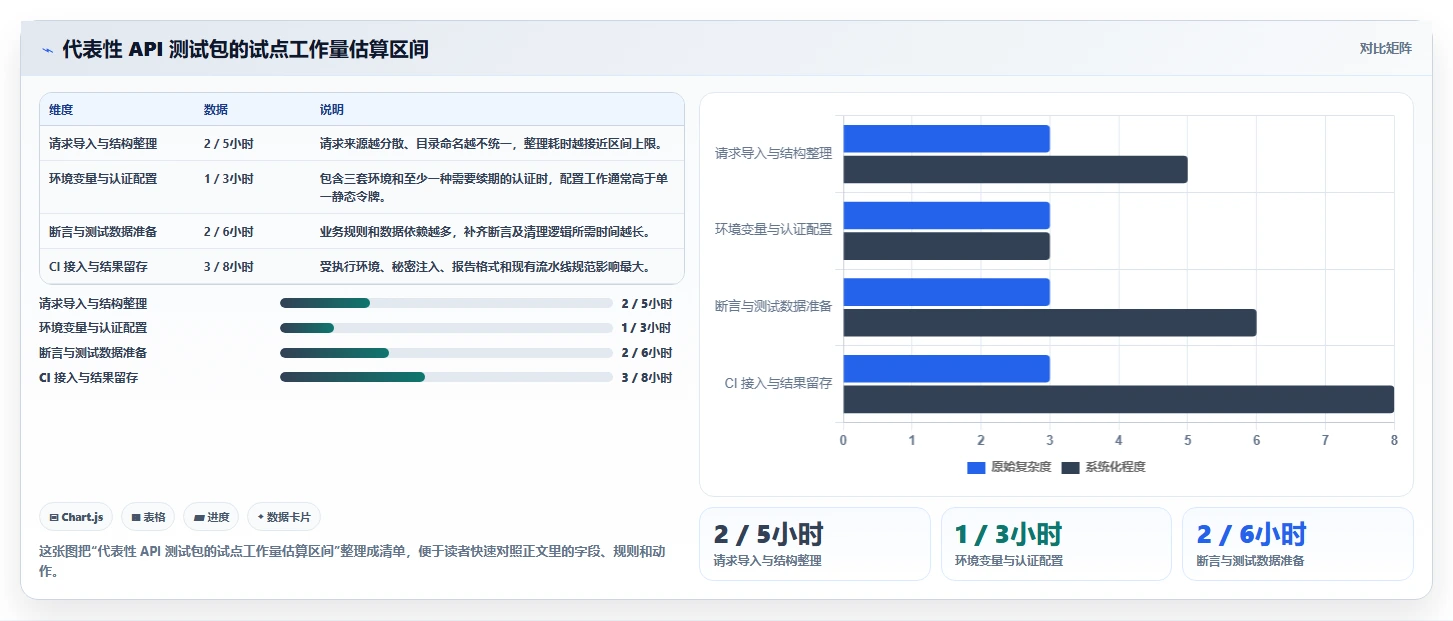Click the blue bar for 断言与测试数据准备 in chart
This screenshot has height=621, width=1453.
(946, 292)
